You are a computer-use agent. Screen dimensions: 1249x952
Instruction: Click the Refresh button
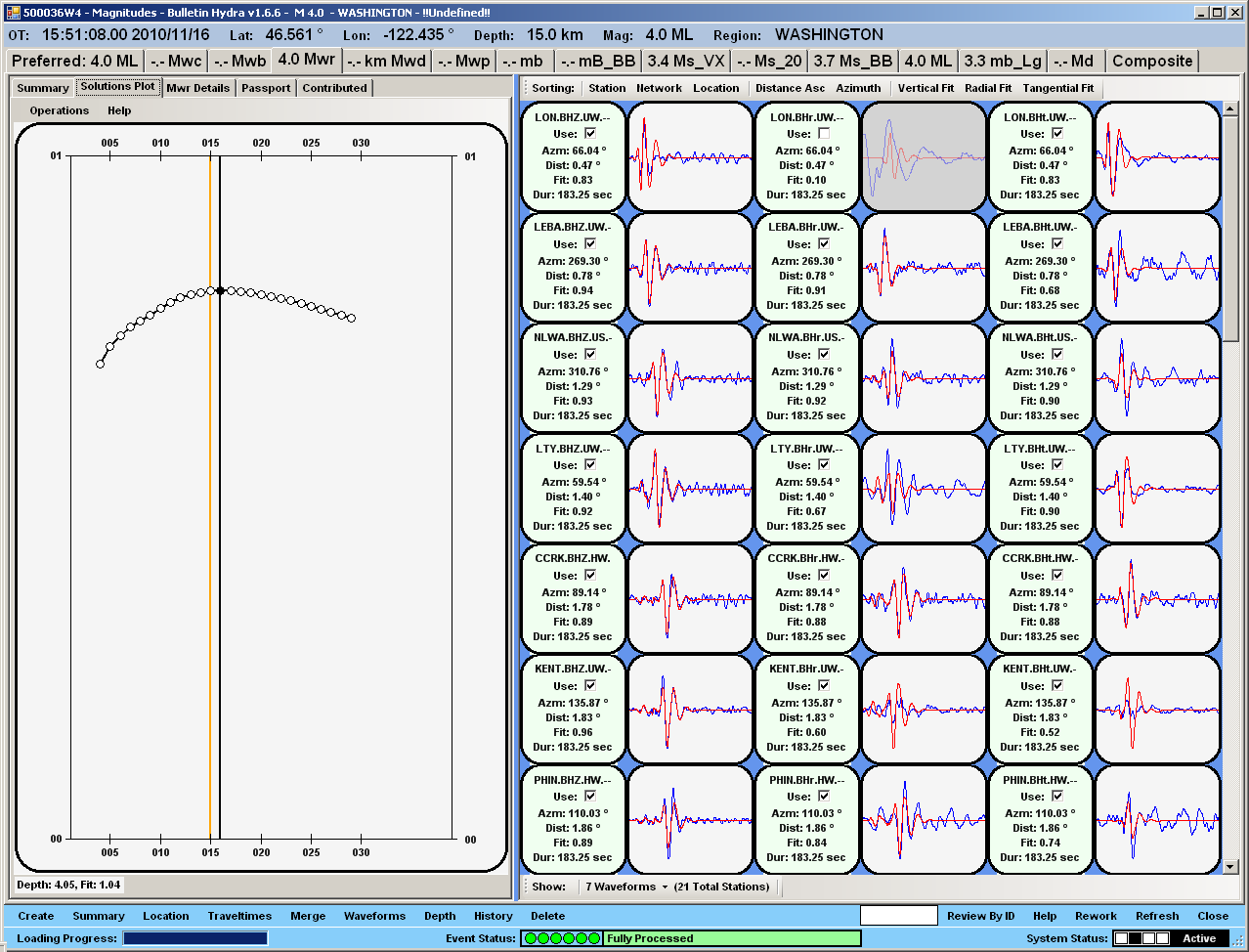pyautogui.click(x=1157, y=916)
